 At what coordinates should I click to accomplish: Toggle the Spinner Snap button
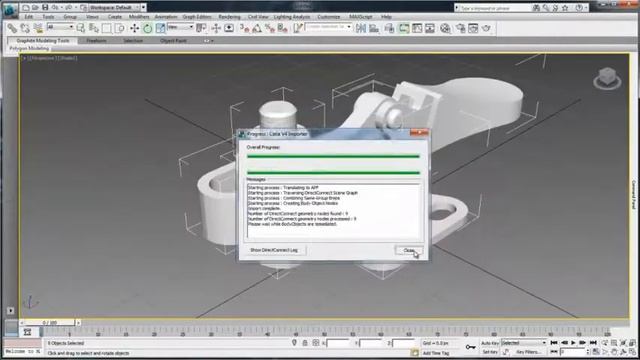[282, 28]
